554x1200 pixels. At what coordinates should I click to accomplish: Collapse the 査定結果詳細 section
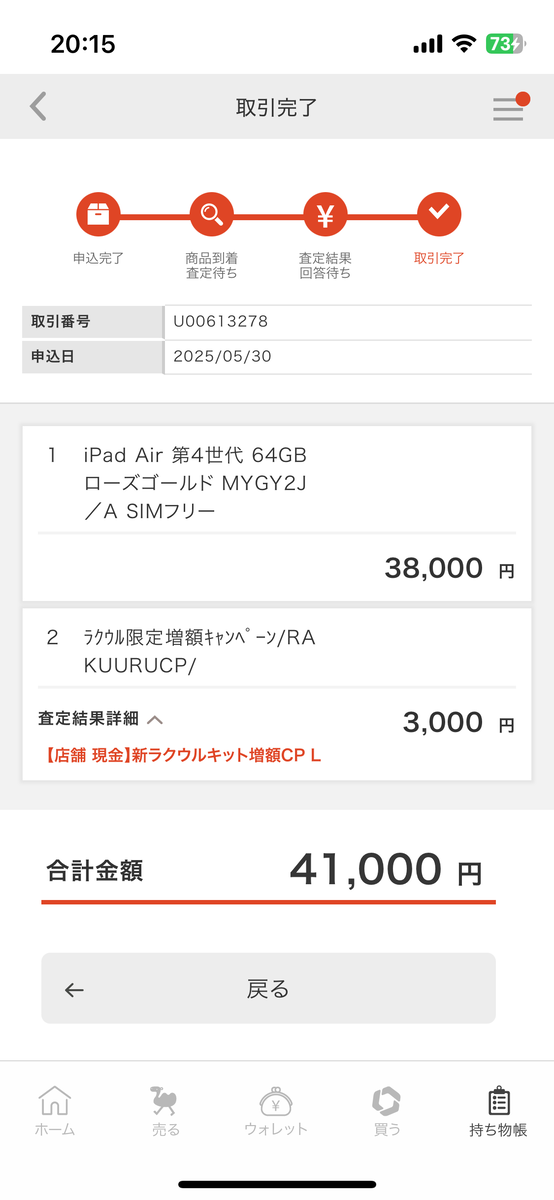[101, 719]
